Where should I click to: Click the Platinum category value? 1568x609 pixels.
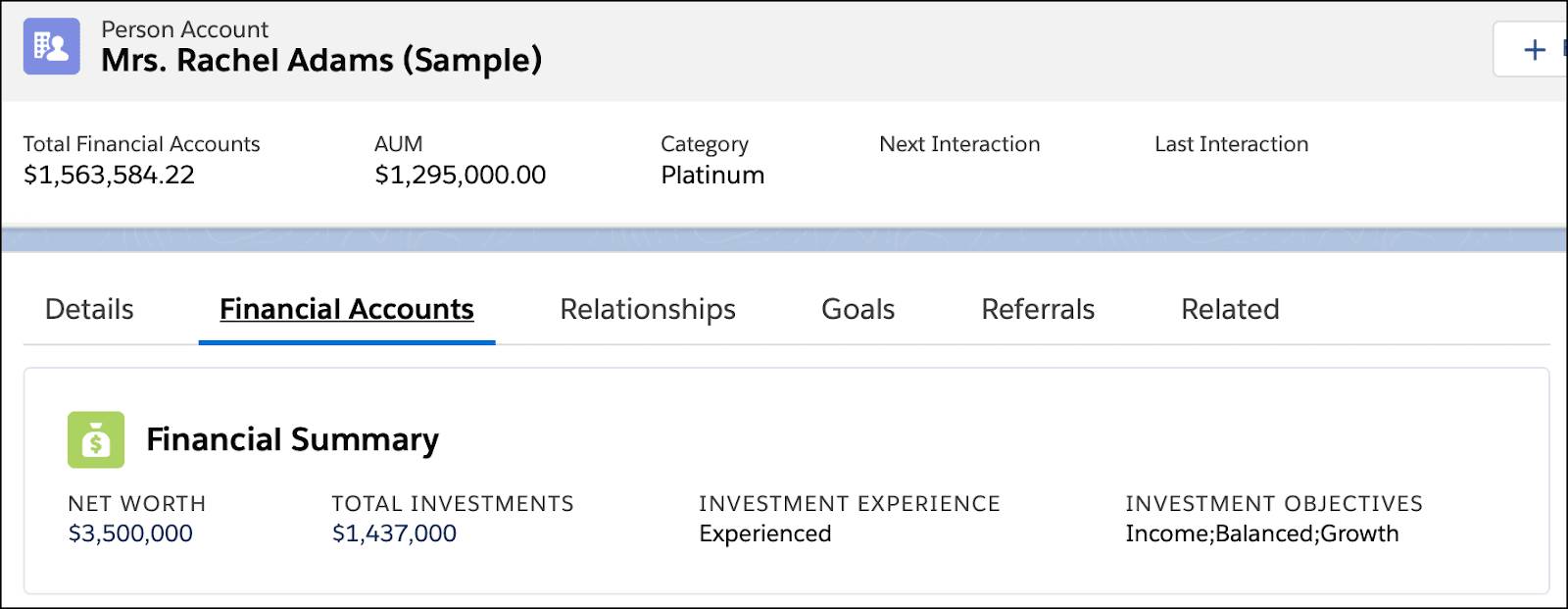click(x=710, y=176)
